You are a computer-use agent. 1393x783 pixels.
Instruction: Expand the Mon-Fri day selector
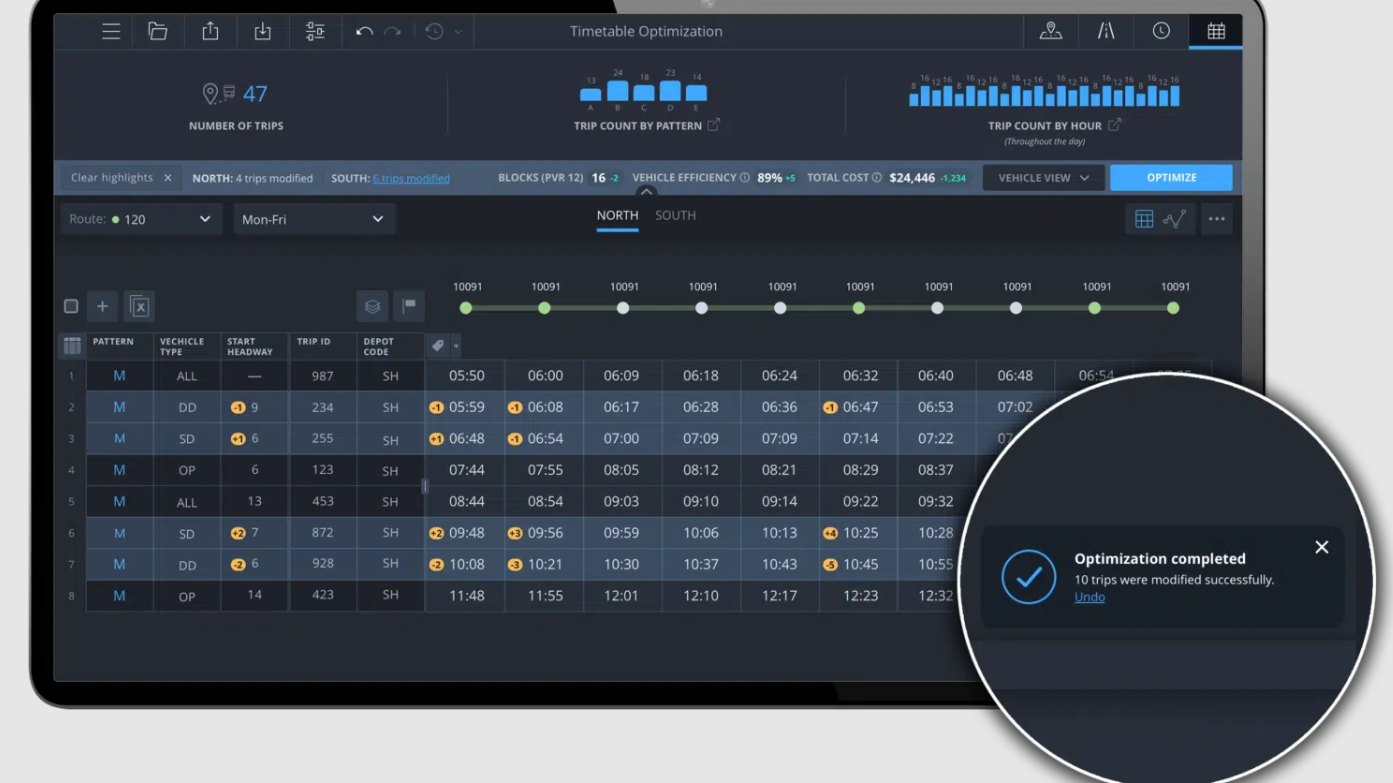coord(314,219)
